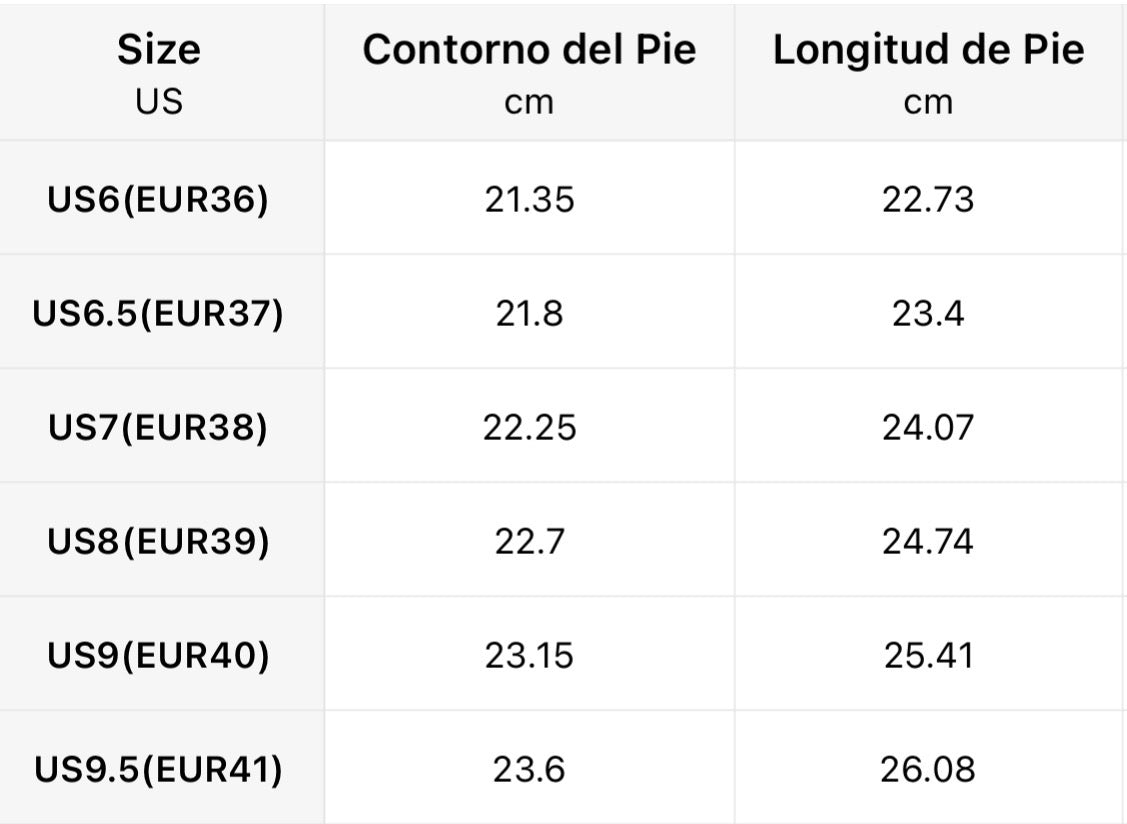Pick the US9.5(EUR41) size label
The height and width of the screenshot is (824, 1127).
(x=159, y=770)
